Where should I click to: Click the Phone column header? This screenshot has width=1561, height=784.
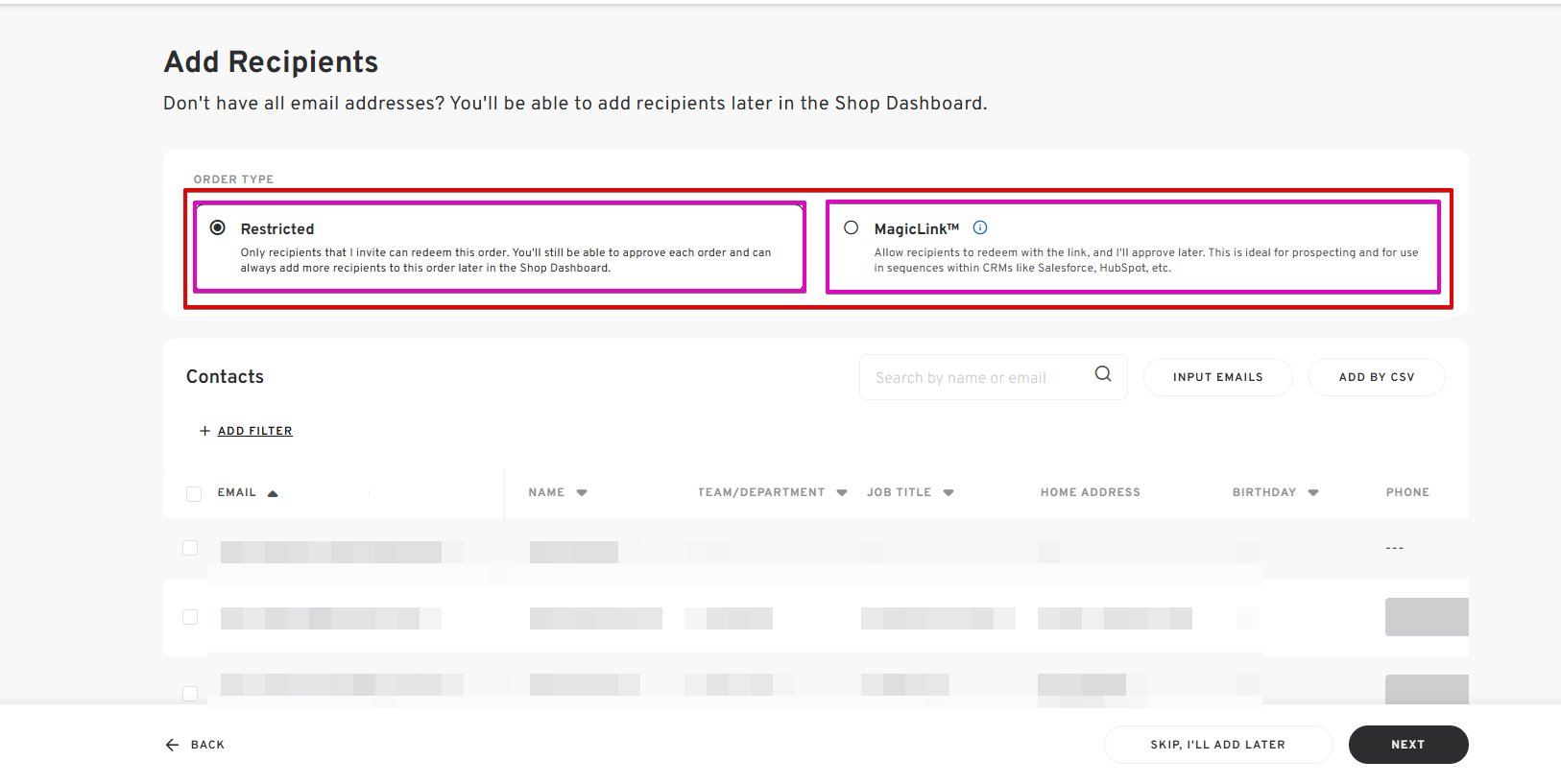[x=1407, y=492]
